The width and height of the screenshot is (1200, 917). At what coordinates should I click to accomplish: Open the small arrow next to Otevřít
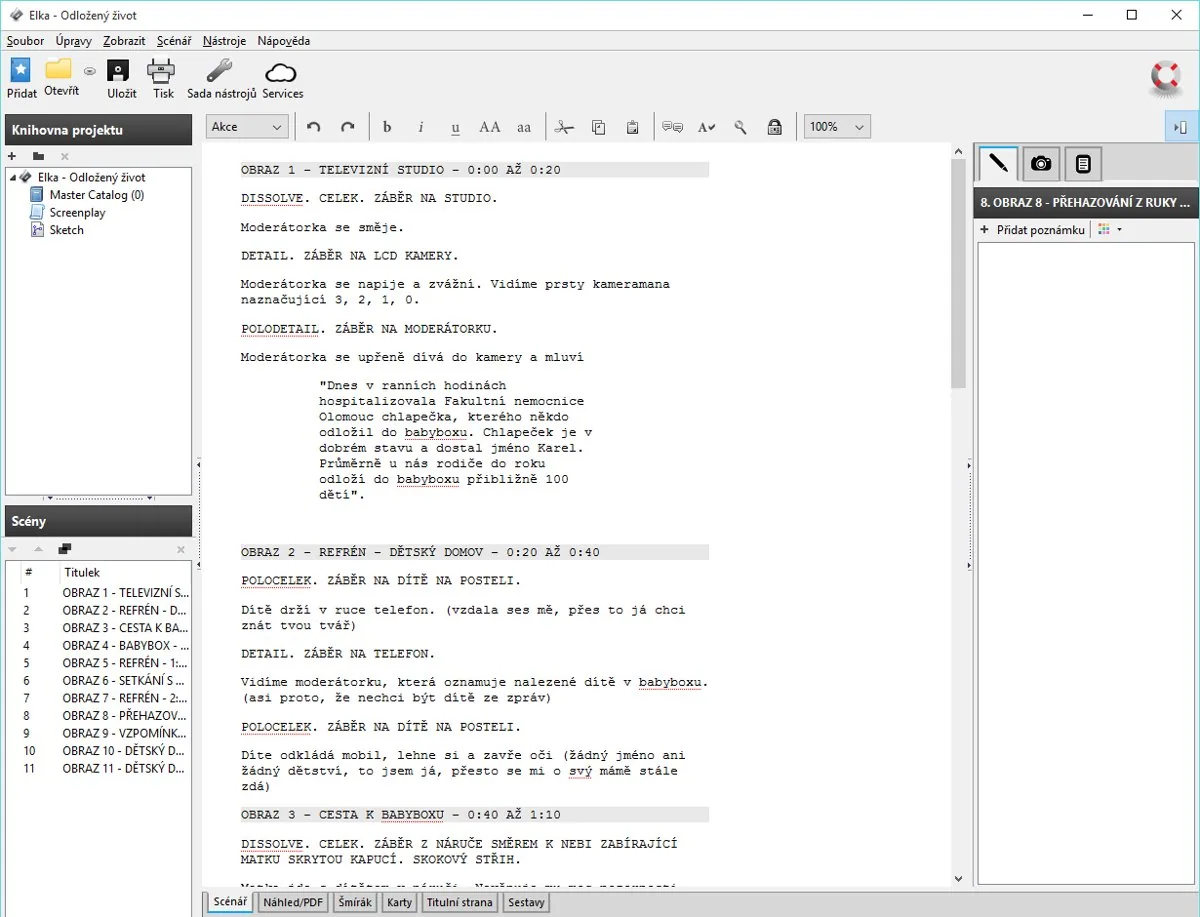[89, 71]
